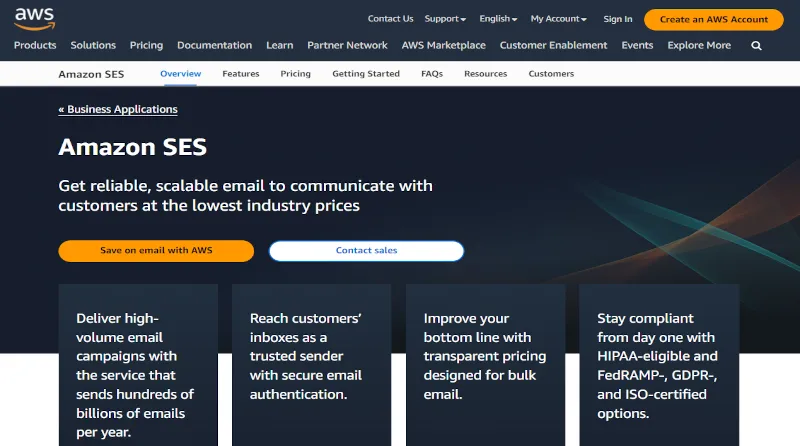Open the Customer Enablement menu
The width and height of the screenshot is (800, 446).
click(553, 45)
